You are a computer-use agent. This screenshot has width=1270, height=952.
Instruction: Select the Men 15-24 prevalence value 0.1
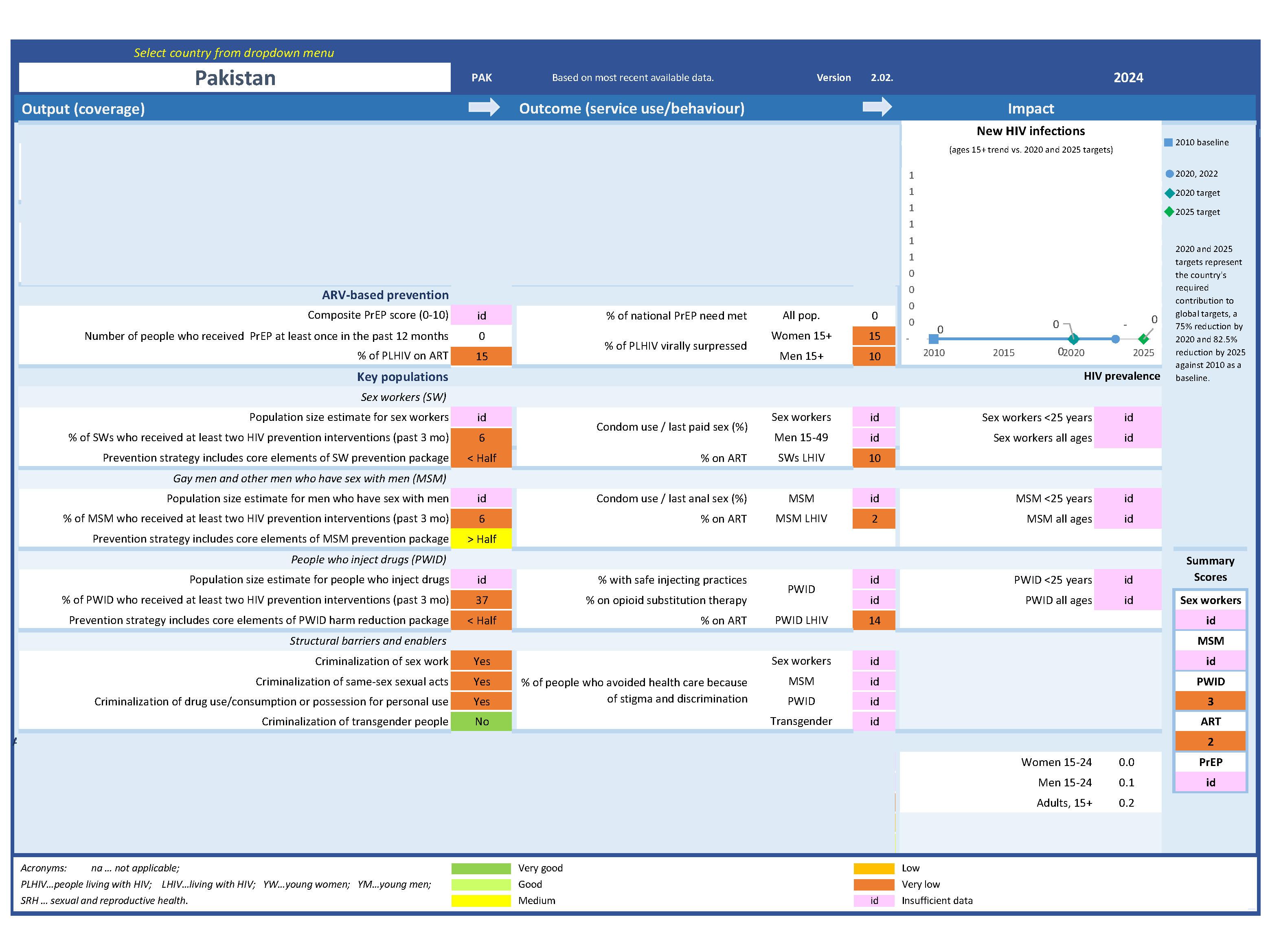(x=1126, y=782)
